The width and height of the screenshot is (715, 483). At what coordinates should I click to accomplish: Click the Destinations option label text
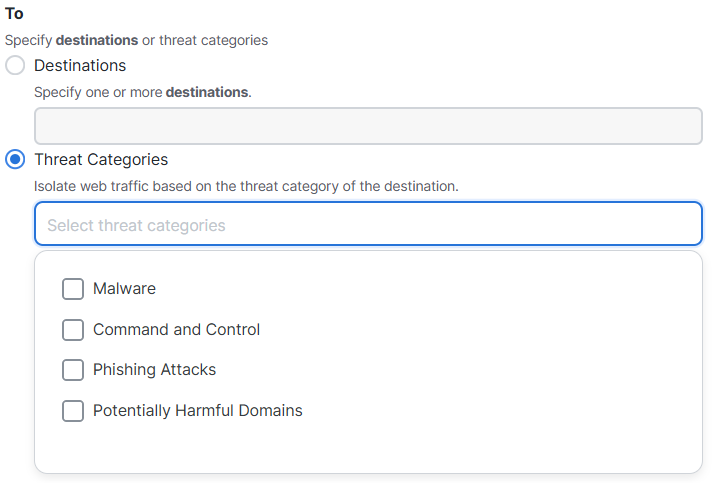80,66
